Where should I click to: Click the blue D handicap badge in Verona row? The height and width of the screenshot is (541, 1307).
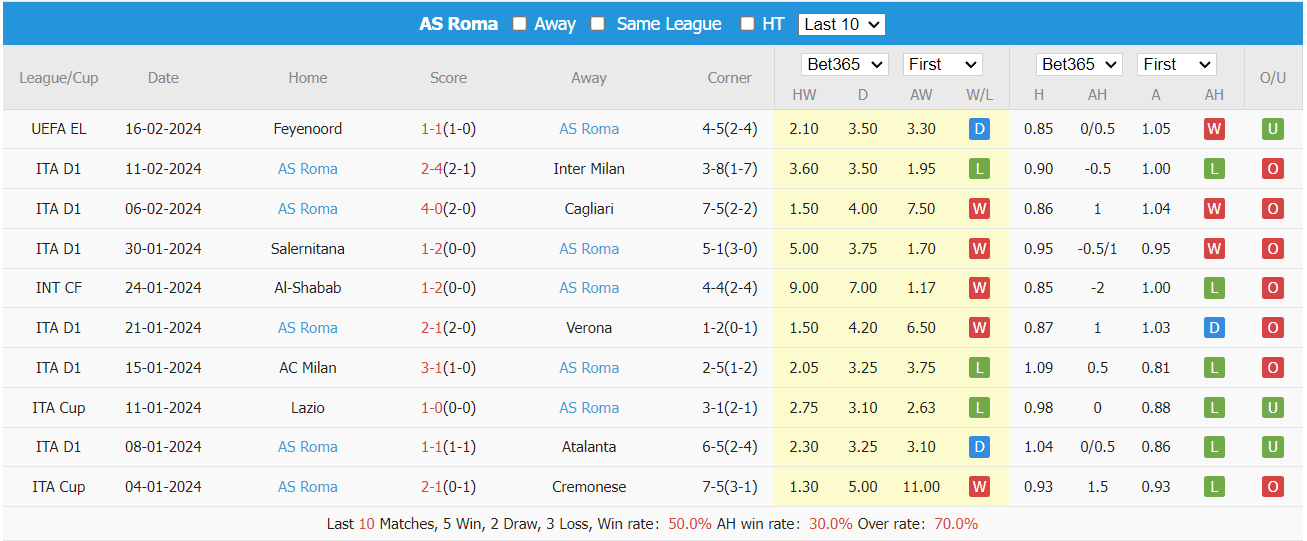(1214, 328)
